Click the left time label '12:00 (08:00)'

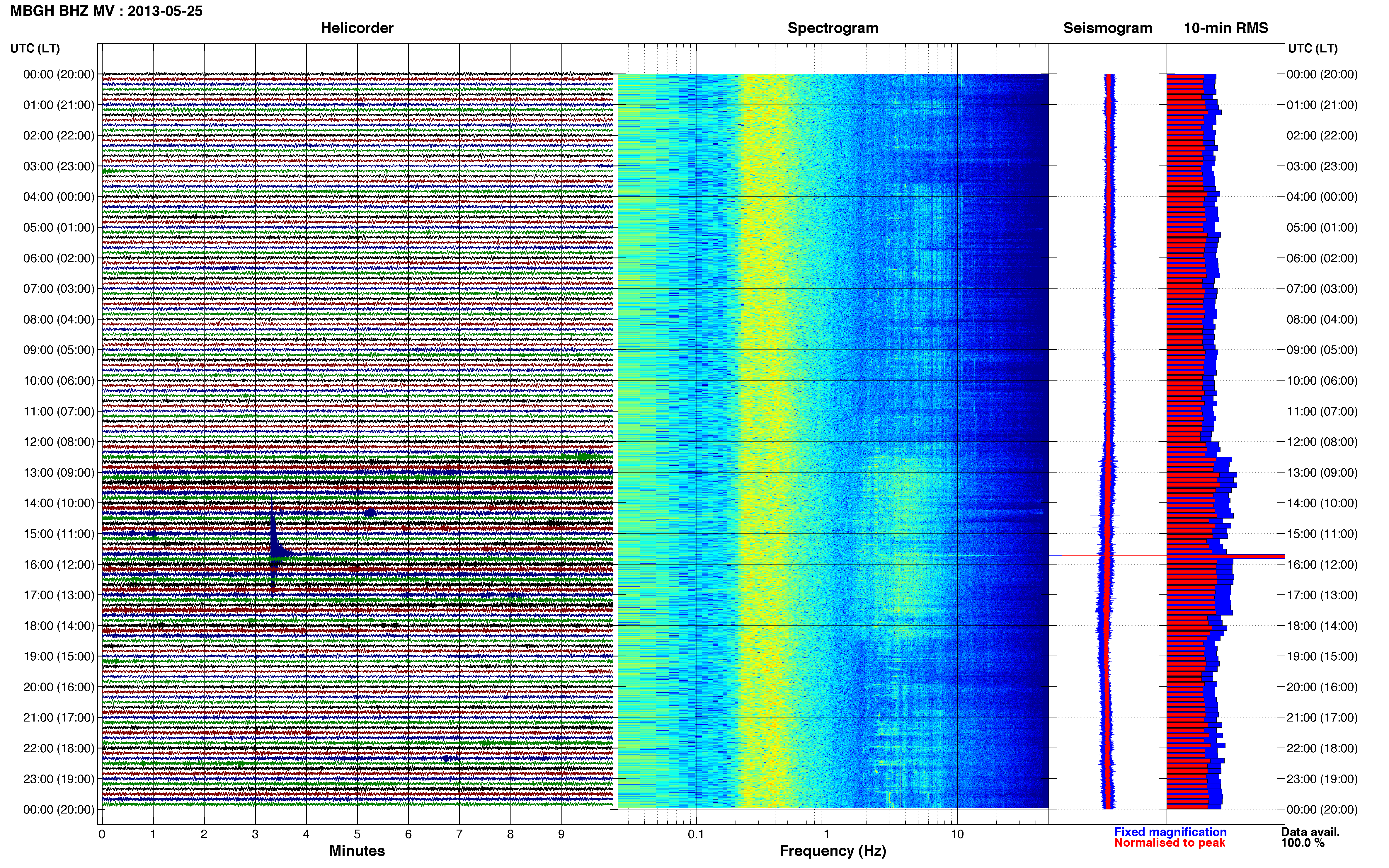click(59, 442)
